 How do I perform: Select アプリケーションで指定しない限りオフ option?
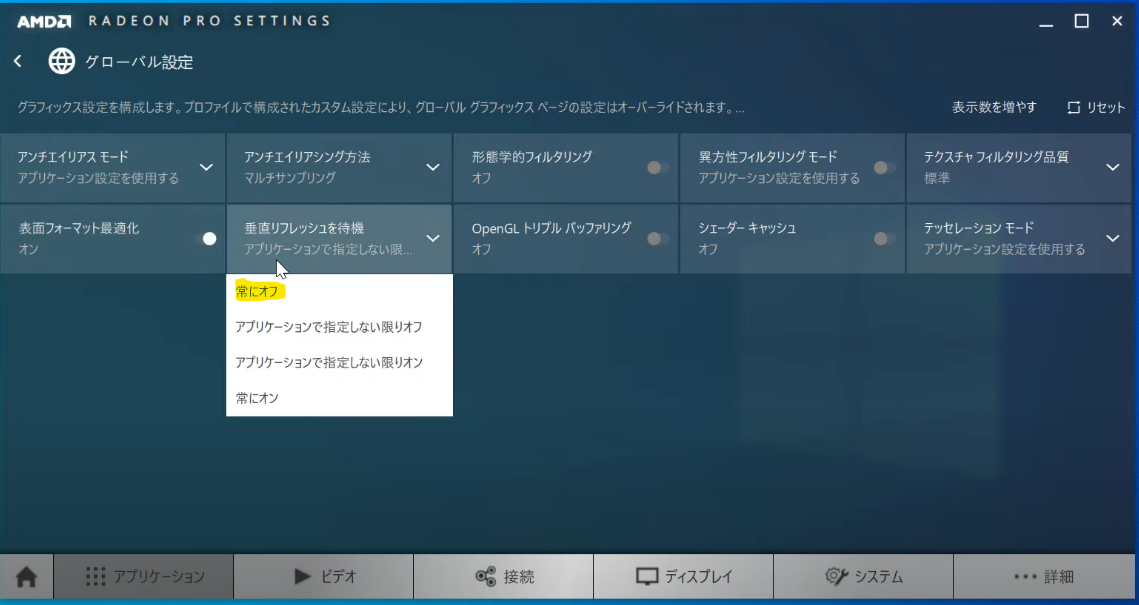click(x=339, y=327)
